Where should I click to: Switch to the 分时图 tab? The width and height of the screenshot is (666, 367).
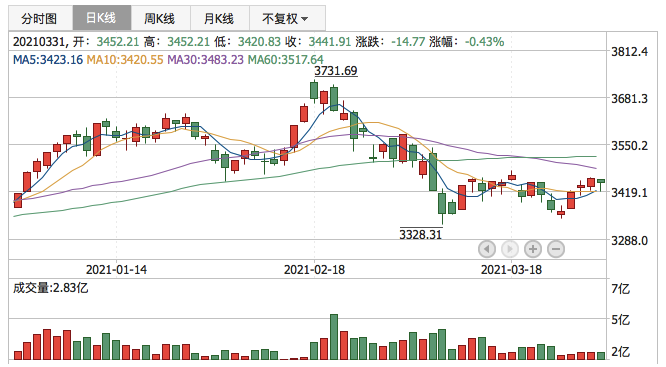pos(39,18)
